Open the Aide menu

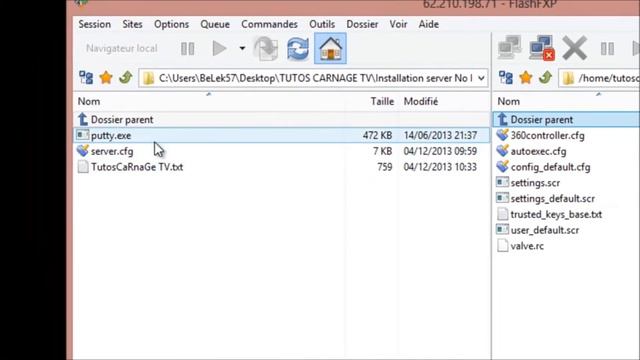[429, 24]
